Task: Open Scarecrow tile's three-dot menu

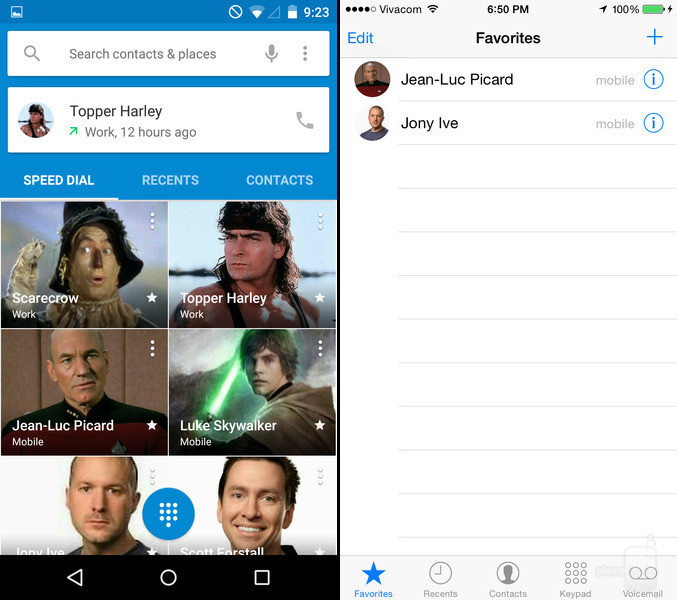Action: pos(152,221)
